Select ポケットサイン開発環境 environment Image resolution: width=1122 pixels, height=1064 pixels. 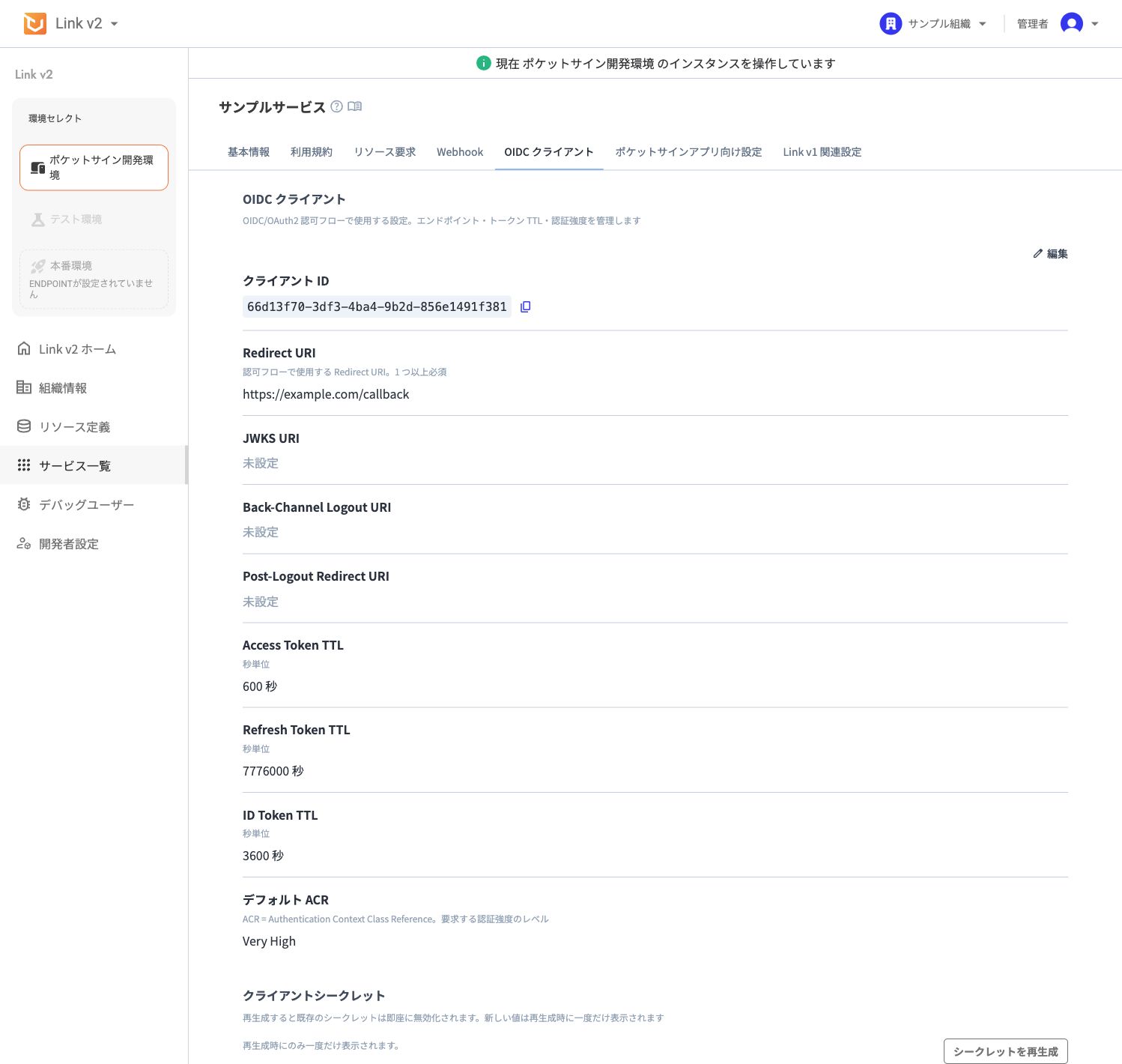(94, 168)
